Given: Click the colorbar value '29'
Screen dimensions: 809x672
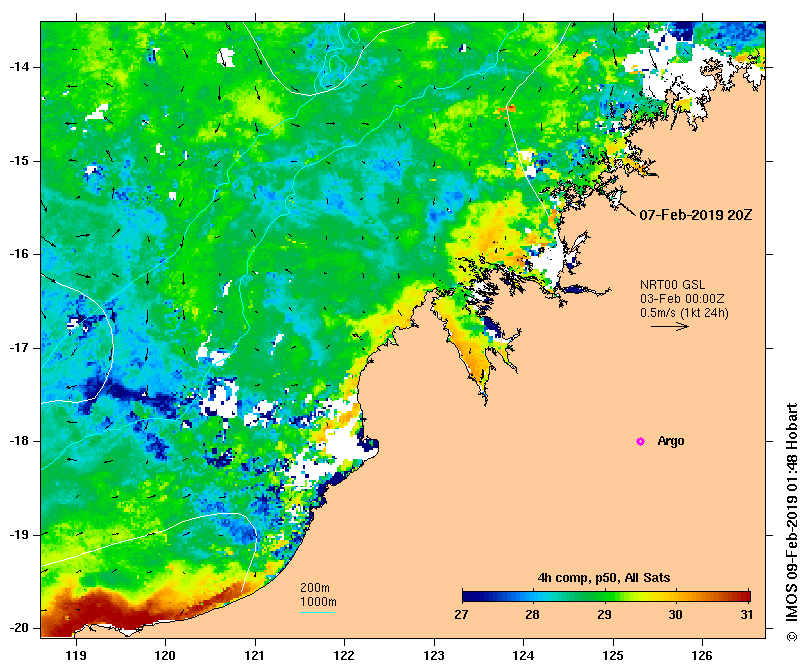Looking at the screenshot, I should point(605,615).
